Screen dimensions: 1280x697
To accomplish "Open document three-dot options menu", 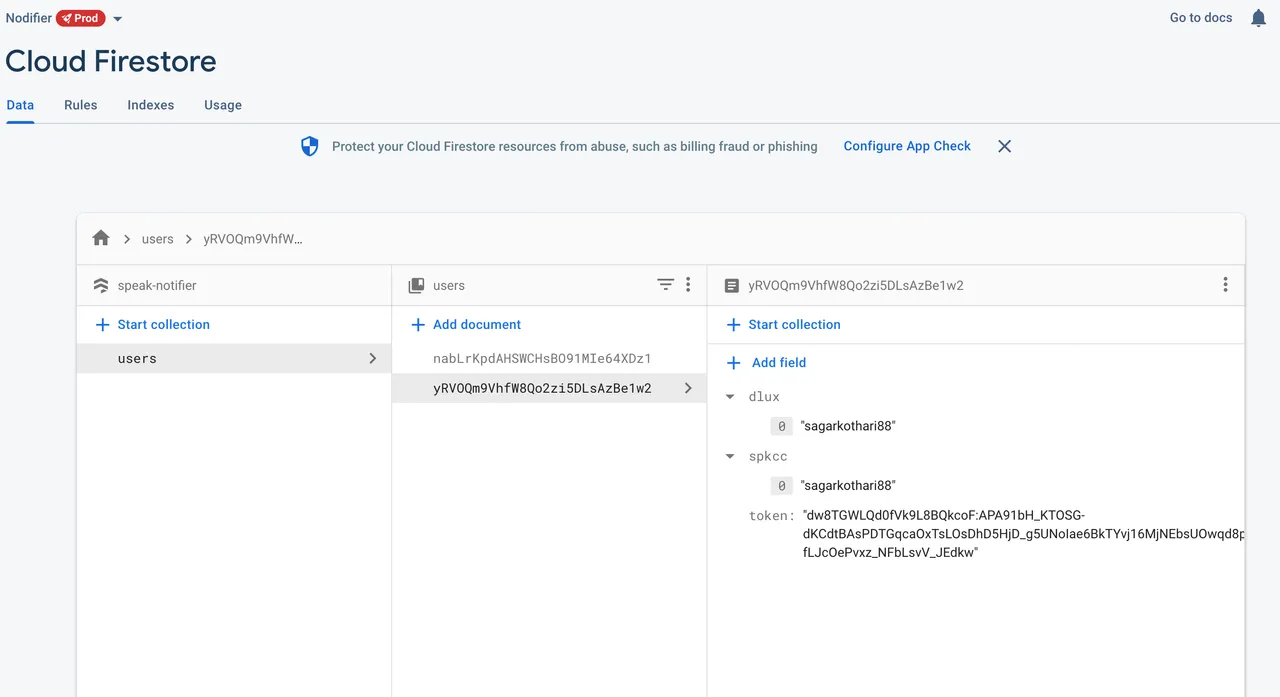I will pyautogui.click(x=1225, y=285).
